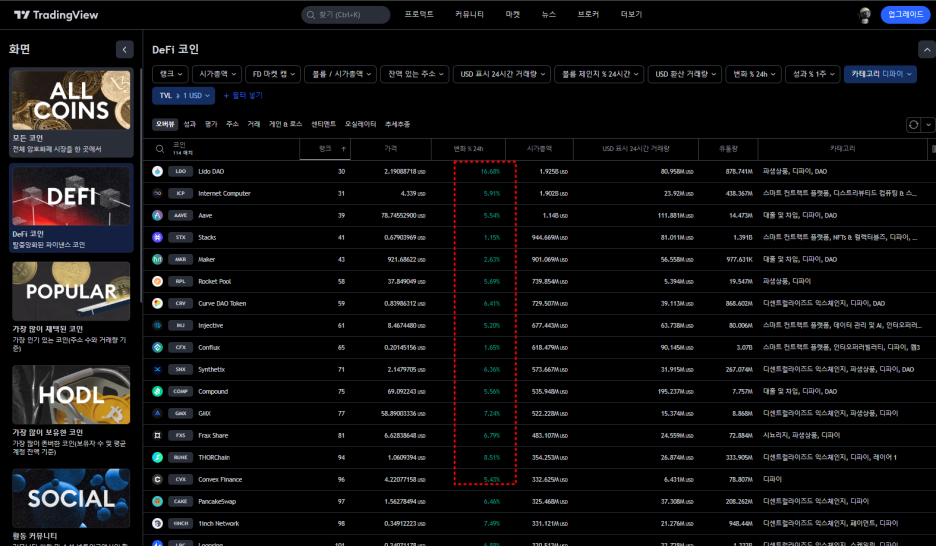Click the LDO ticker badge
Screen dimensions: 936x546
point(180,171)
